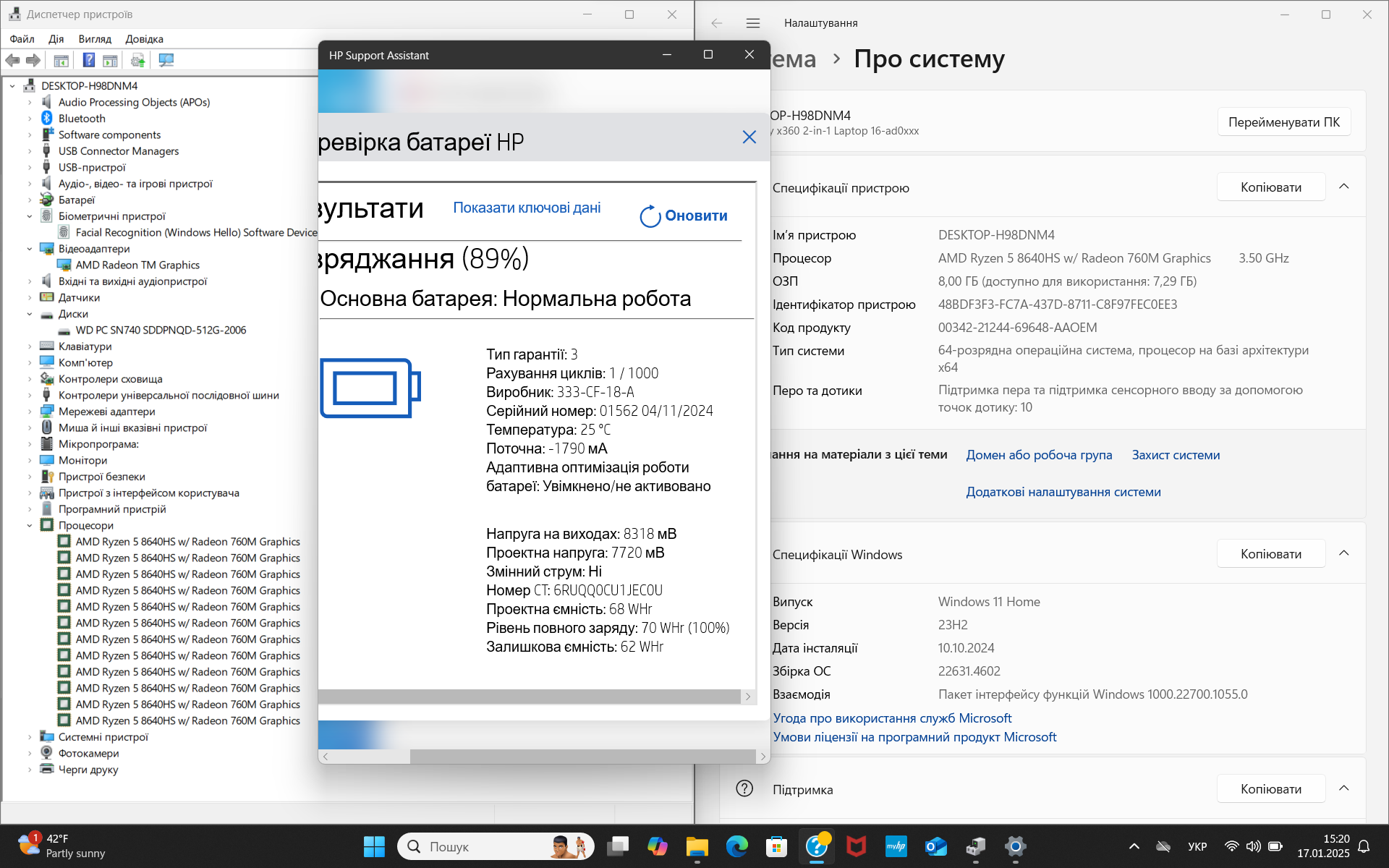1389x868 pixels.
Task: Click the Фотокамери camera icon
Action: point(47,753)
